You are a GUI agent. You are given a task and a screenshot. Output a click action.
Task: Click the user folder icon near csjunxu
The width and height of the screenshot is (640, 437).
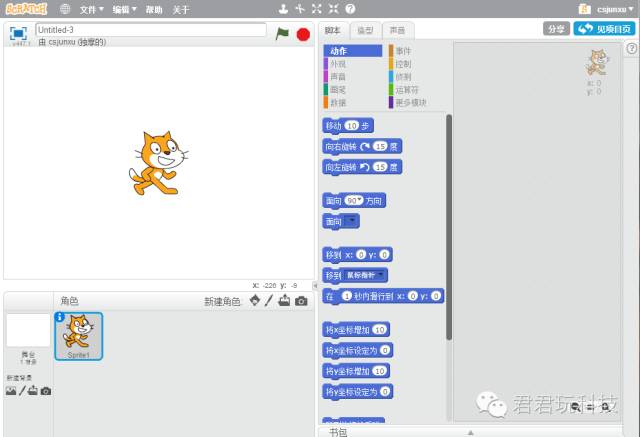point(584,9)
